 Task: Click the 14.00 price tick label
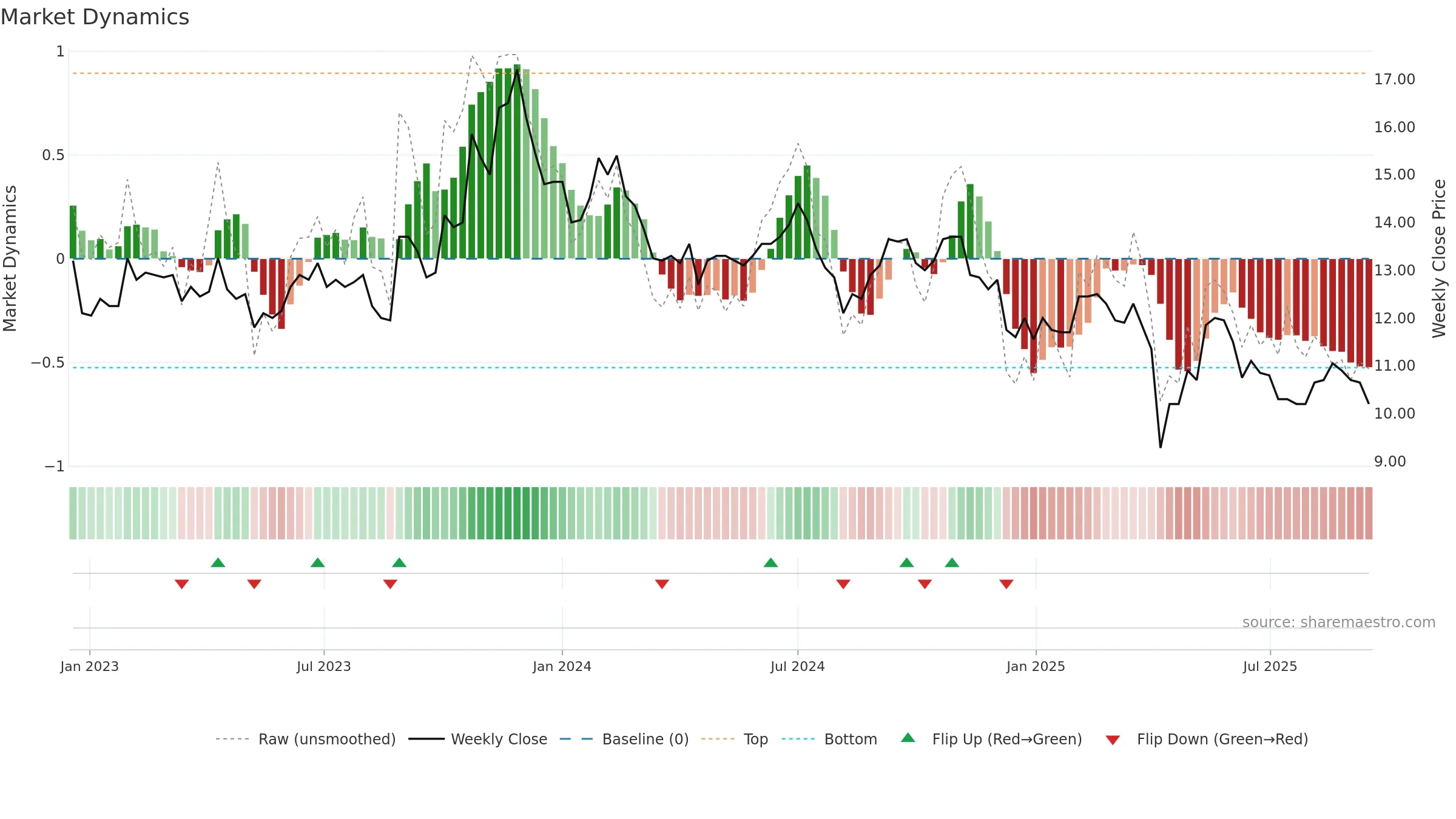click(1395, 223)
